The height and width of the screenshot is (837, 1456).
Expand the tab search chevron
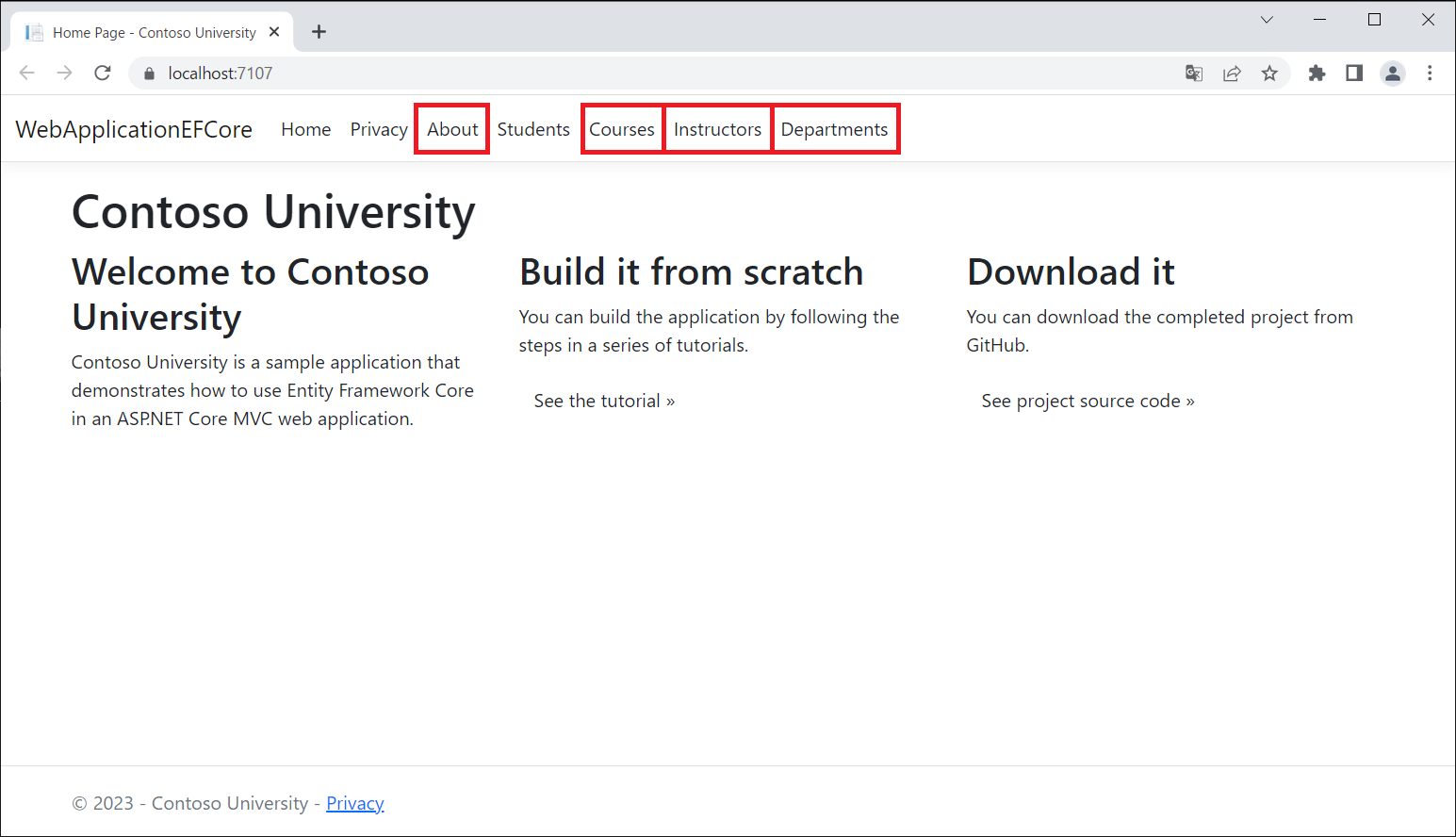(x=1267, y=20)
